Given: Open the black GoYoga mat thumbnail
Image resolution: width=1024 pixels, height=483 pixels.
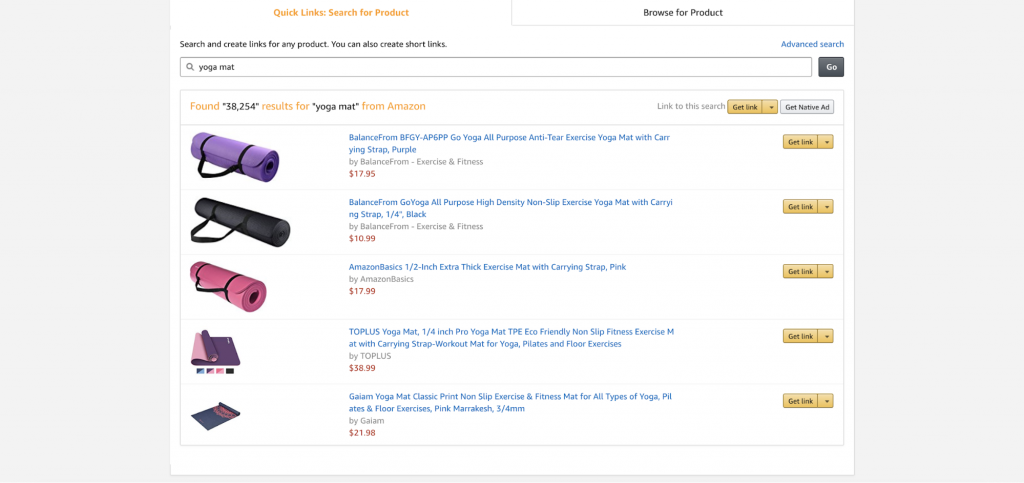Looking at the screenshot, I should click(240, 222).
